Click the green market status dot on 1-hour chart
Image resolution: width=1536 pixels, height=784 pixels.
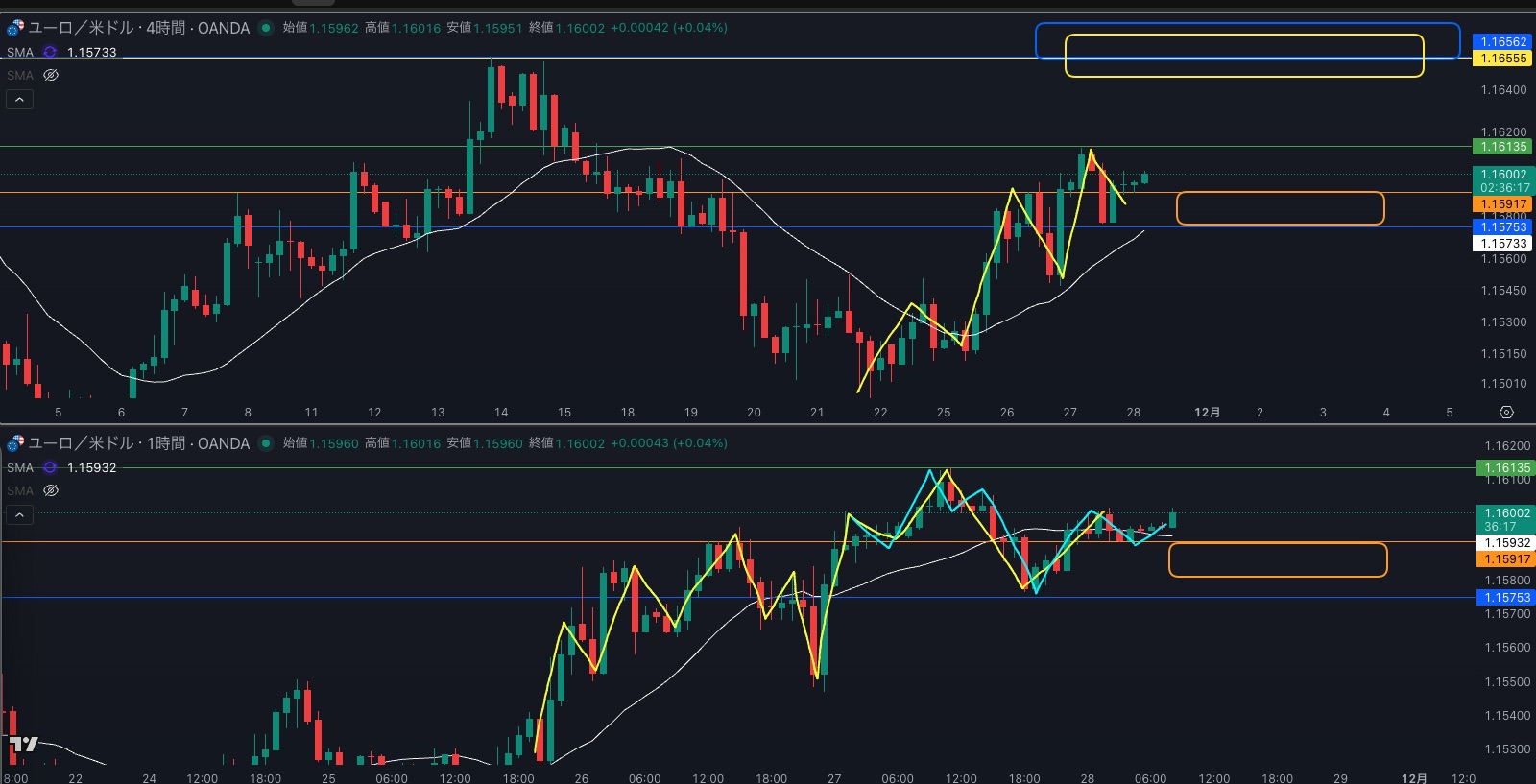tap(266, 443)
